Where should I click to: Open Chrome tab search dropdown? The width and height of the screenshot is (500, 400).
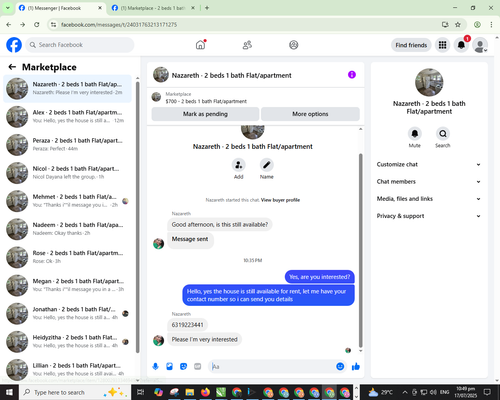(x=7, y=8)
